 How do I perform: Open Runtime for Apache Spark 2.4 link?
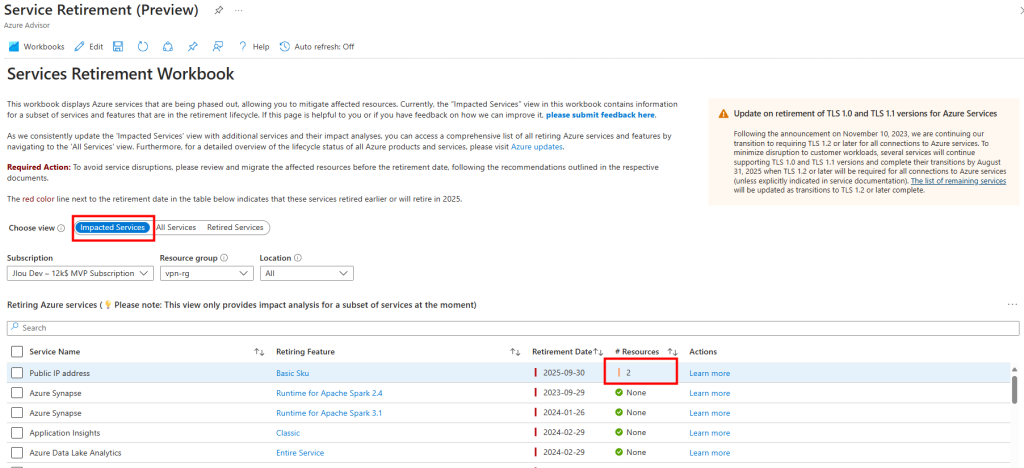coord(329,393)
